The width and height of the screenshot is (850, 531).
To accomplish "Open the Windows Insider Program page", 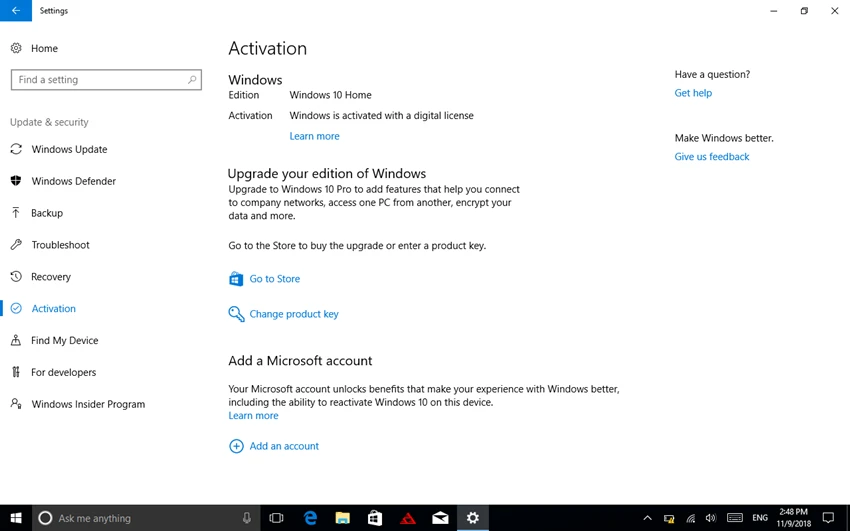I will (88, 404).
